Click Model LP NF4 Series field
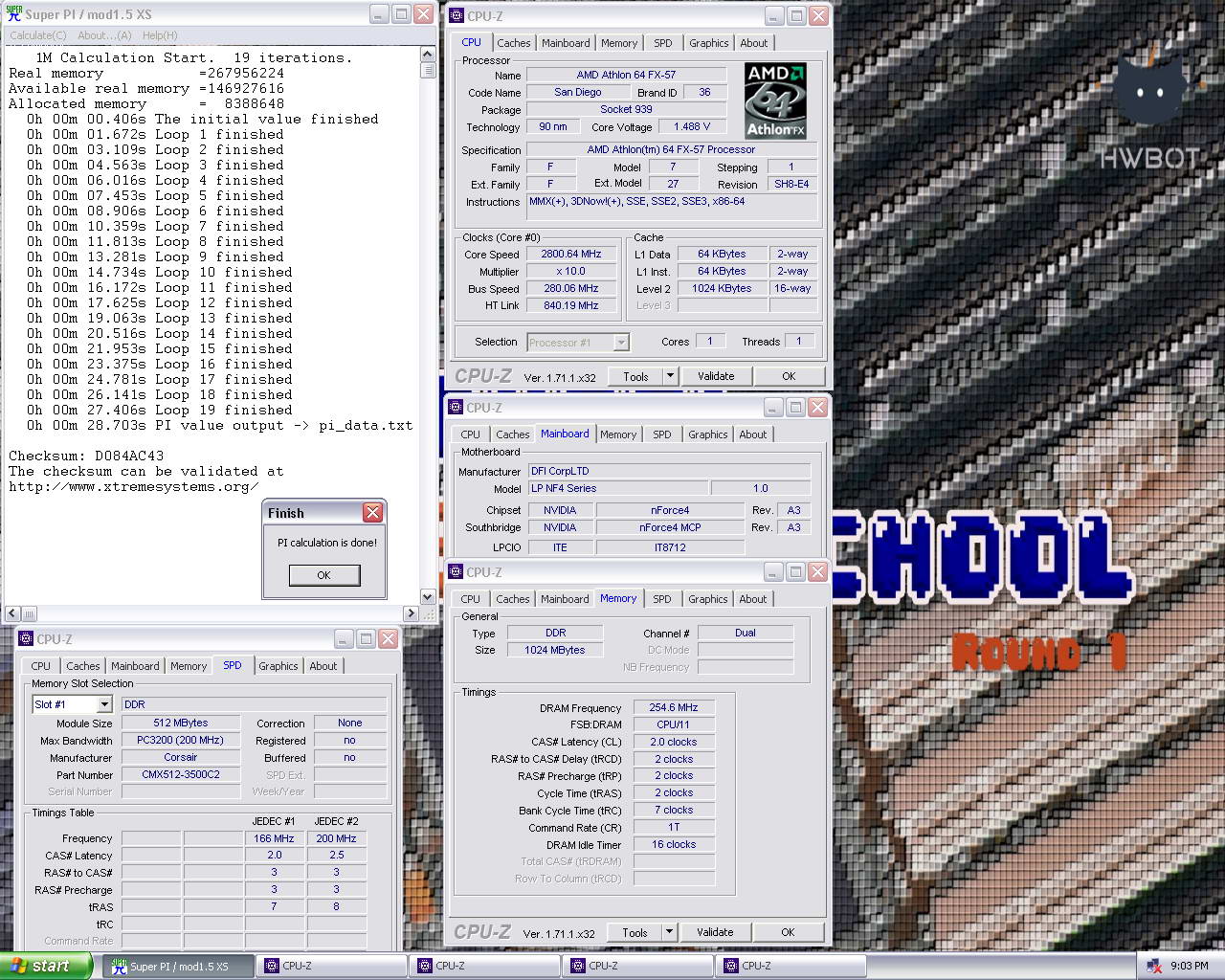The image size is (1225, 980). pos(618,489)
